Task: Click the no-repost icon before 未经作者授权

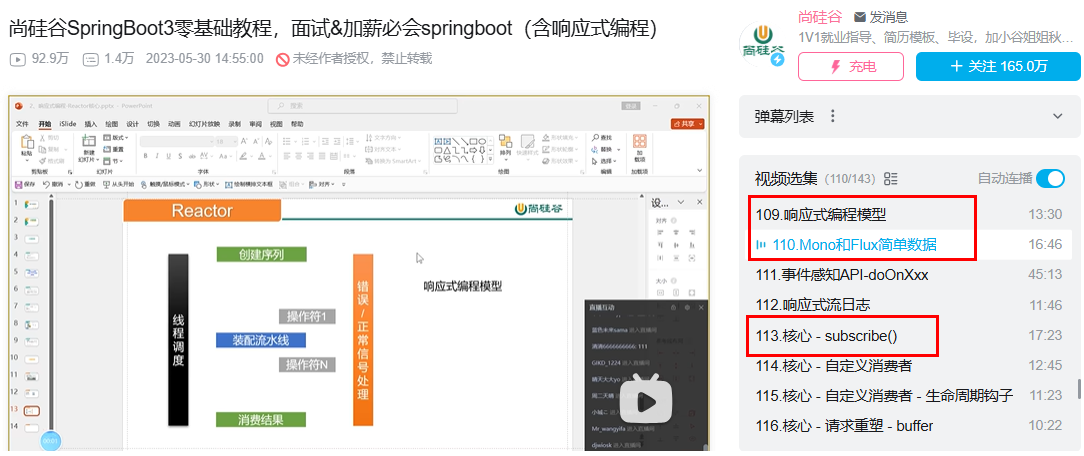Action: click(x=282, y=59)
